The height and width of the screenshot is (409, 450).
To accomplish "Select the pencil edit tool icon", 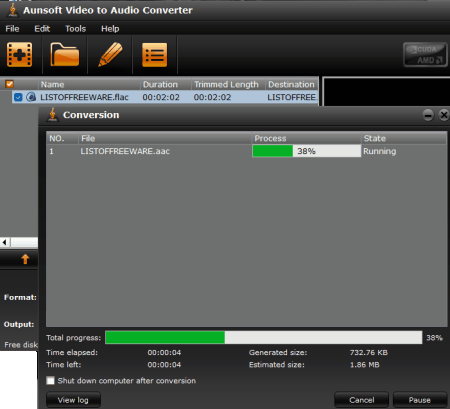I will pyautogui.click(x=110, y=54).
